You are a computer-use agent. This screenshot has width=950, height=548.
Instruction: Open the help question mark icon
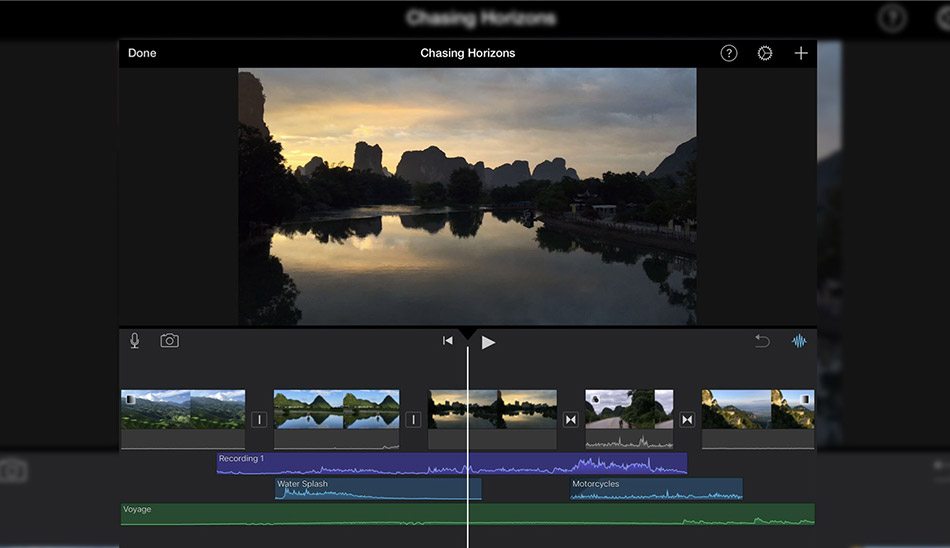click(x=729, y=53)
